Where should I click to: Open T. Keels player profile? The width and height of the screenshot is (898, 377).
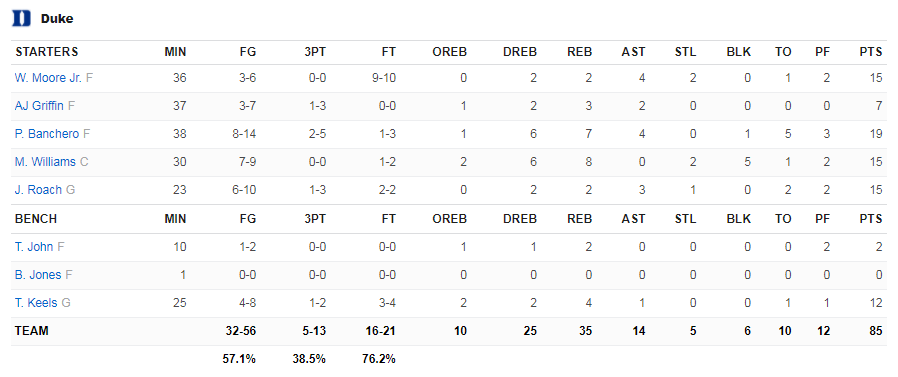(x=36, y=303)
